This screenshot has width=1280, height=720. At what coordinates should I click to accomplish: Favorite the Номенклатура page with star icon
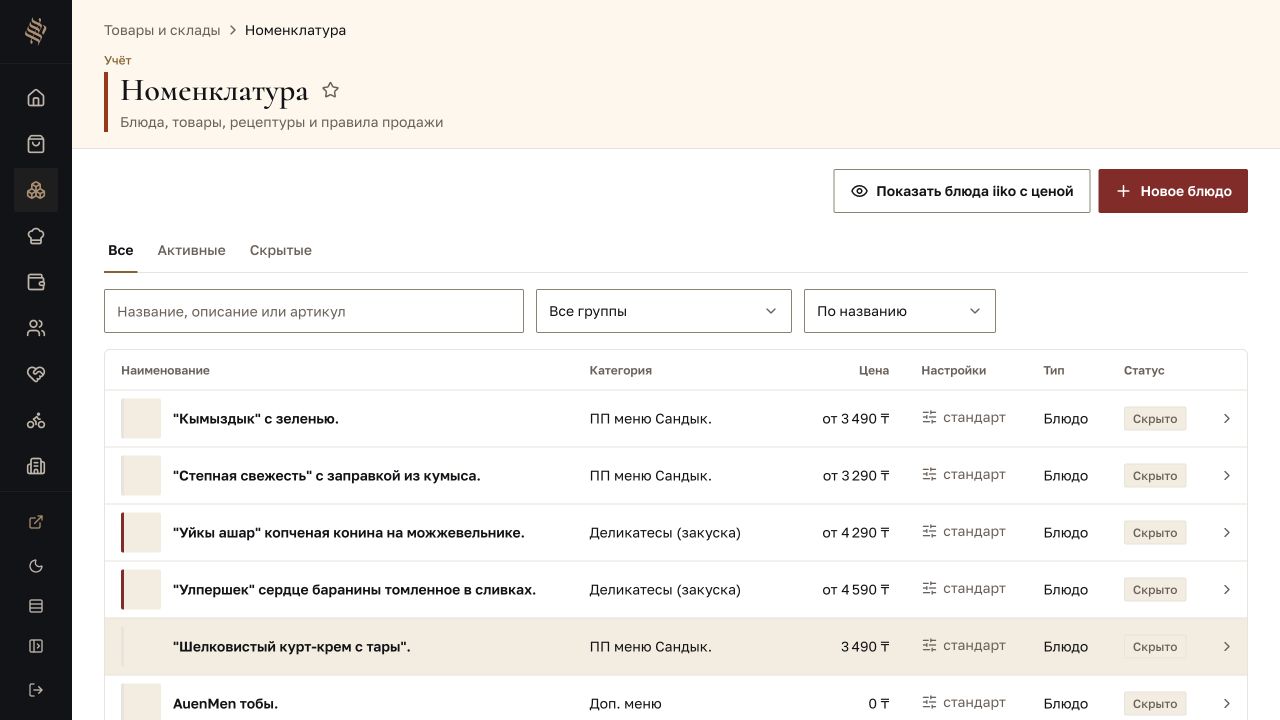(331, 91)
